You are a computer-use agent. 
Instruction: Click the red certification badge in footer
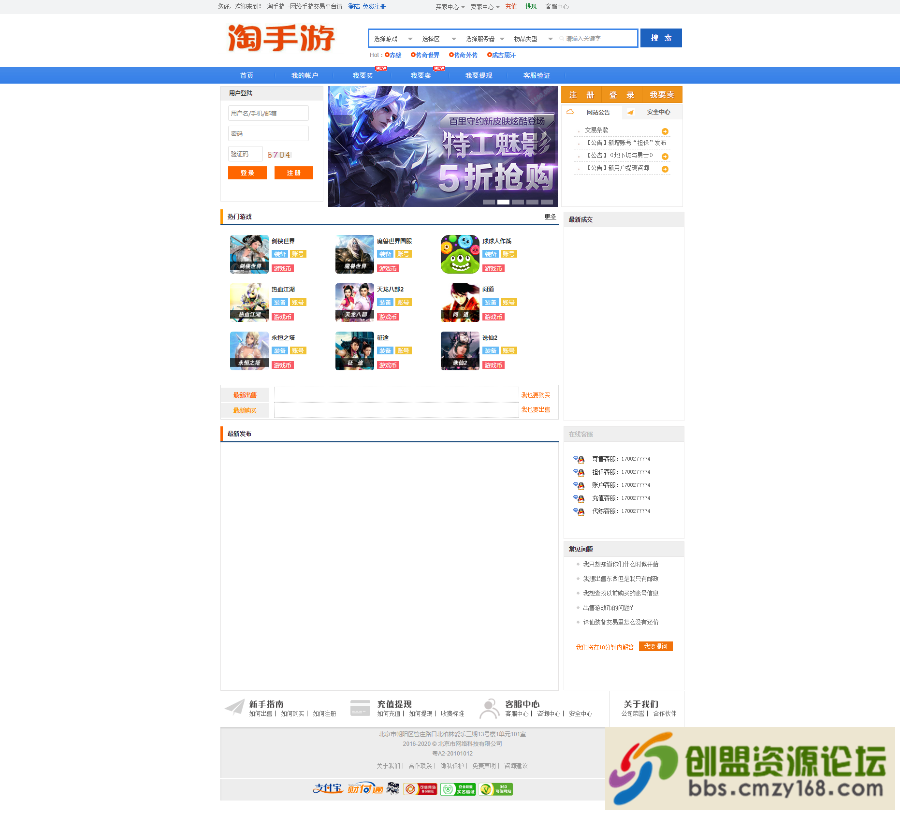[420, 789]
